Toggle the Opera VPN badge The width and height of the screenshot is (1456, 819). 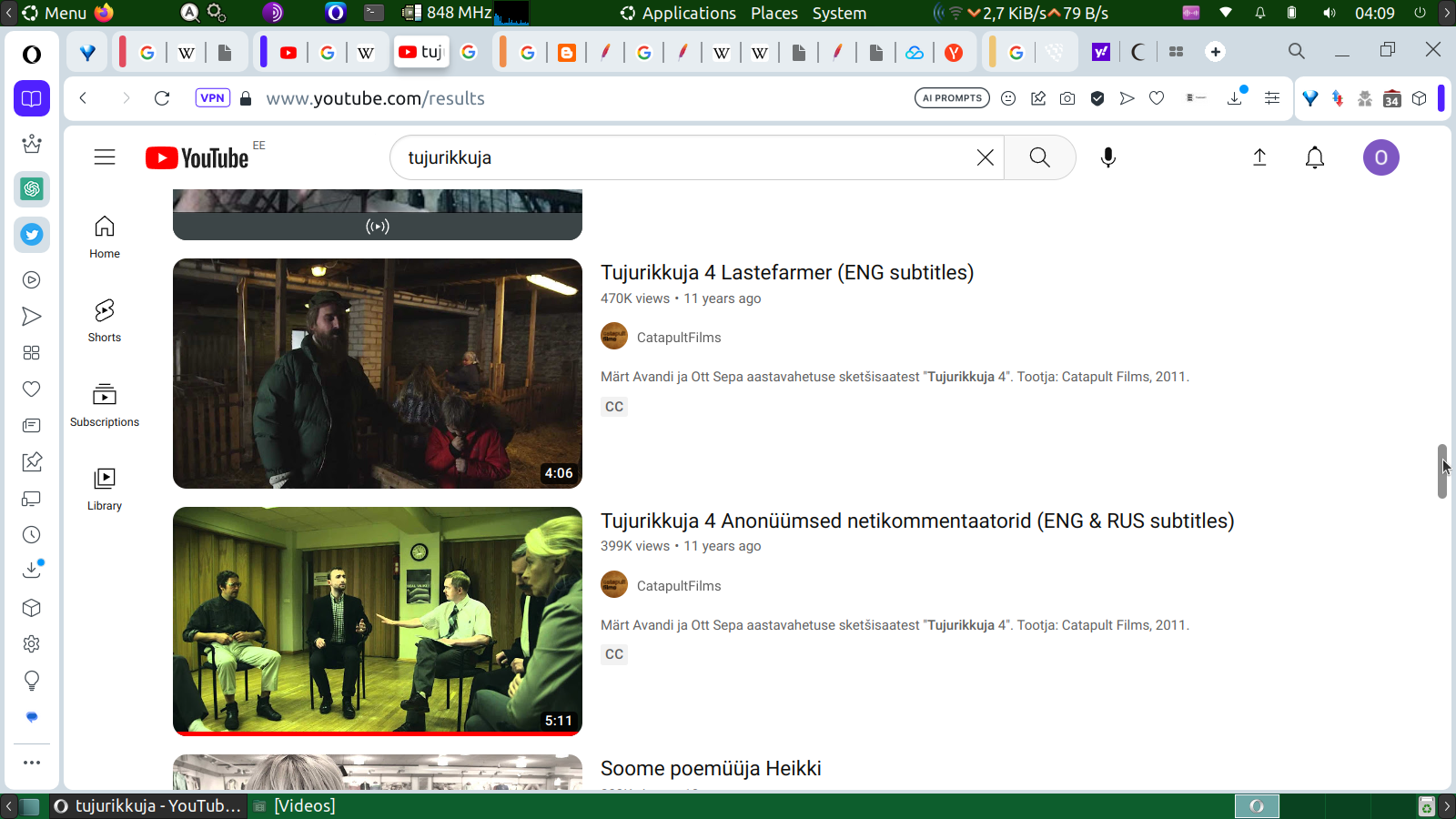[x=212, y=98]
